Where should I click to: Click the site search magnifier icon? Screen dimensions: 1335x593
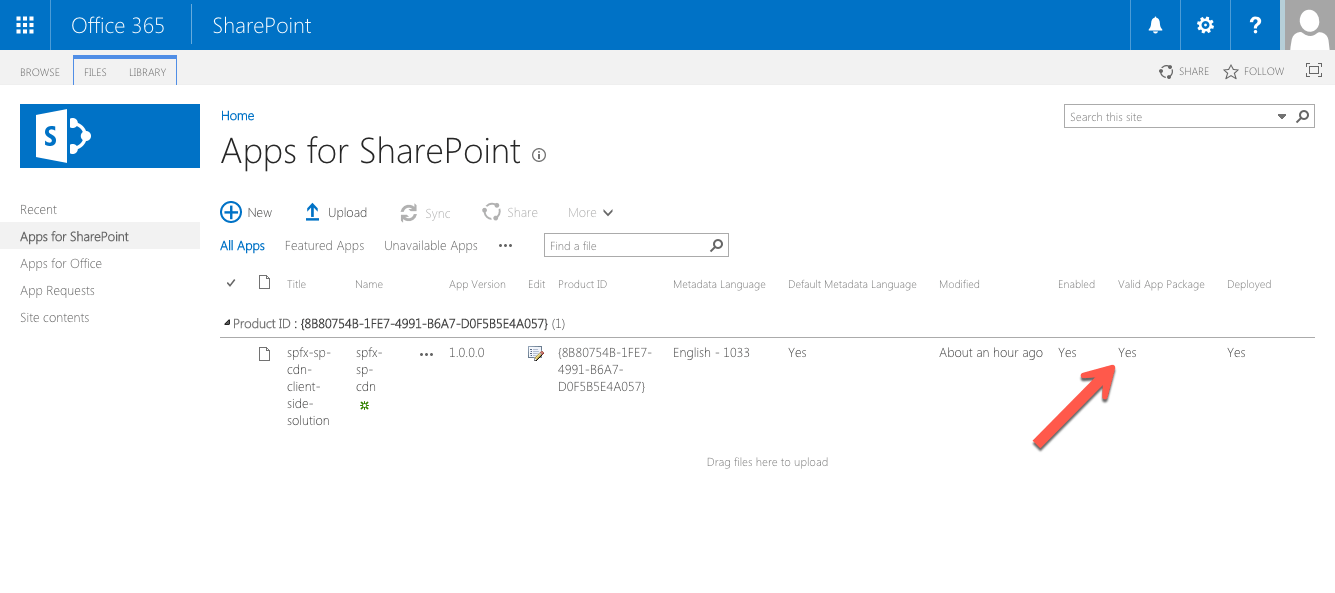pyautogui.click(x=1302, y=117)
